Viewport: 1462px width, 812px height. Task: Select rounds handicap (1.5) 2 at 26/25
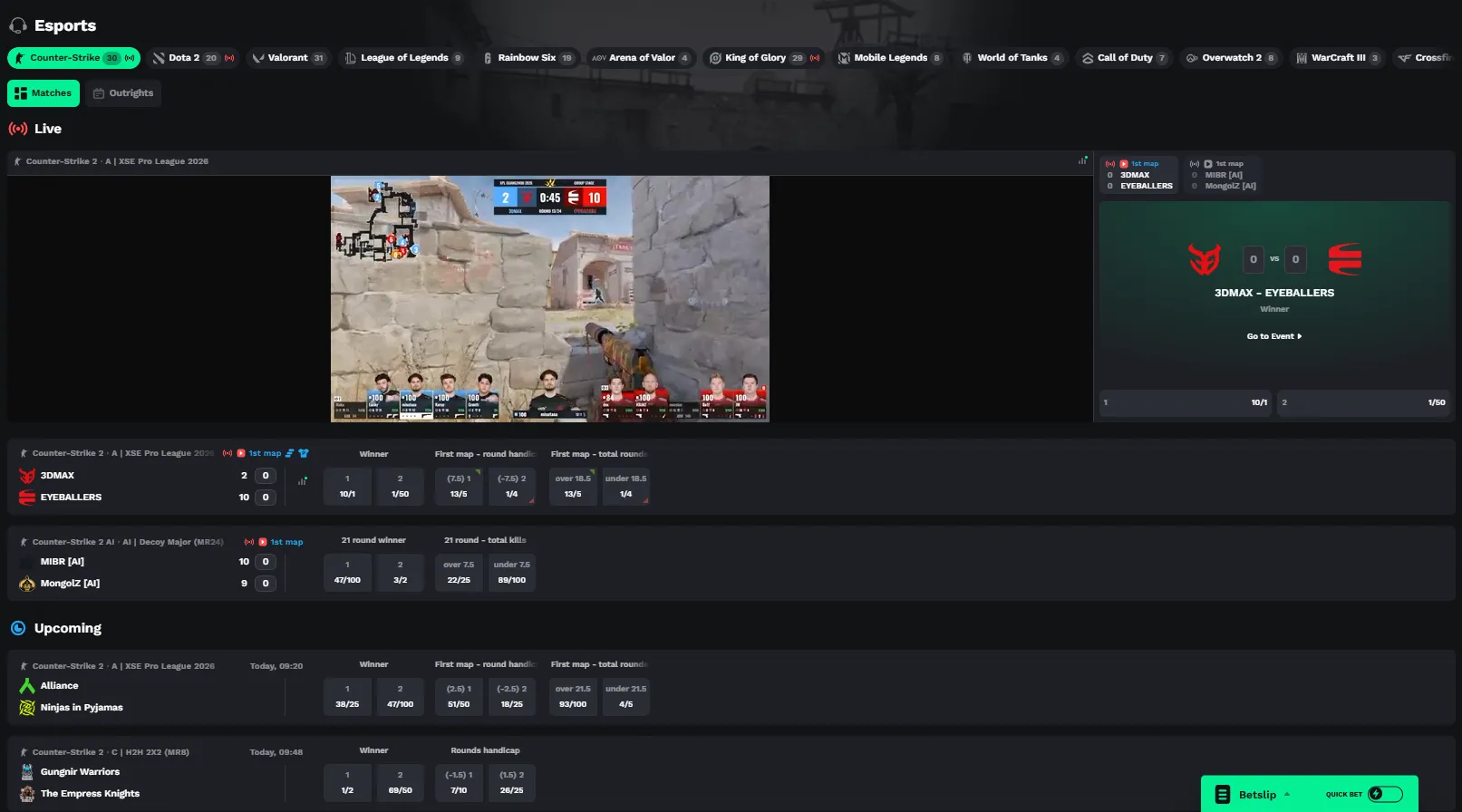click(x=511, y=783)
